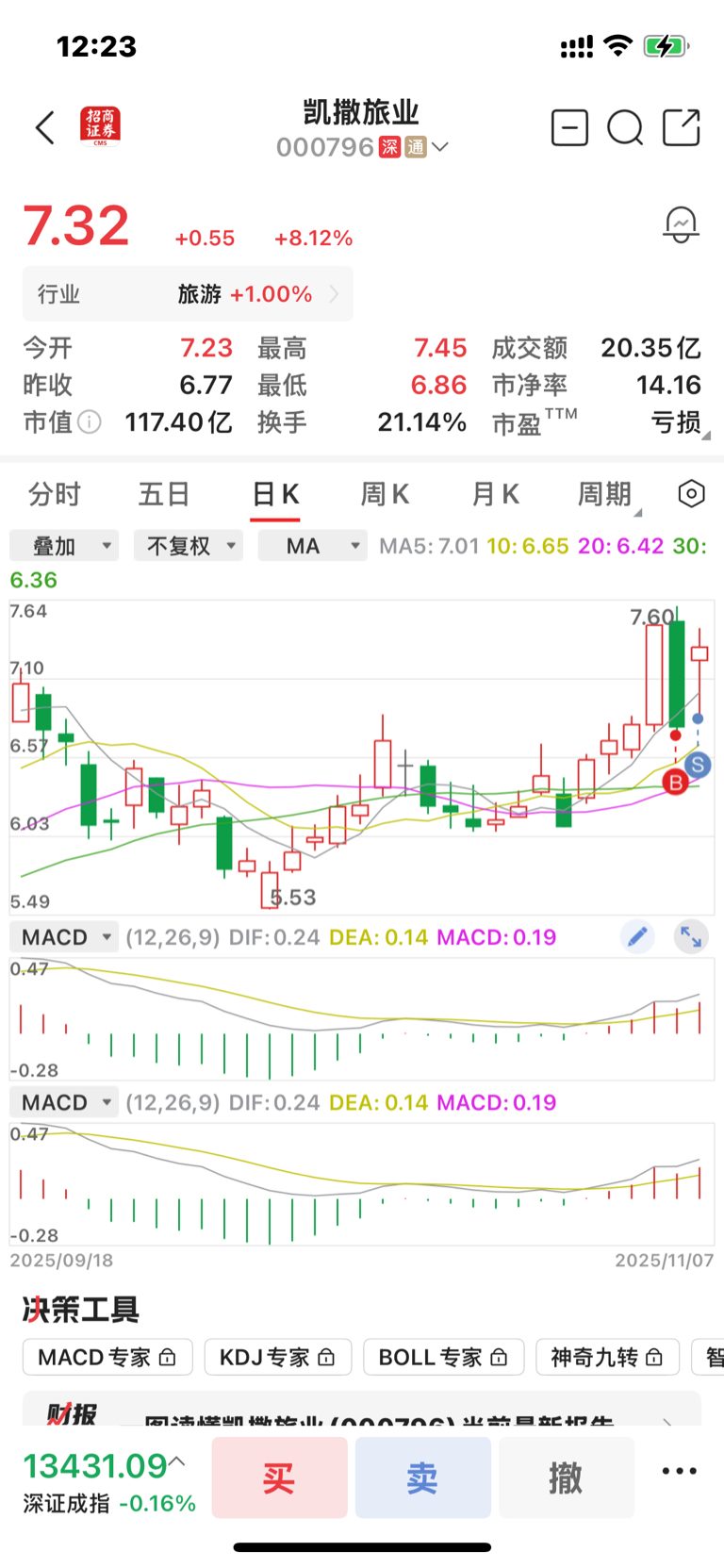Tap the 深证成指 13431.09 value

(95, 1465)
